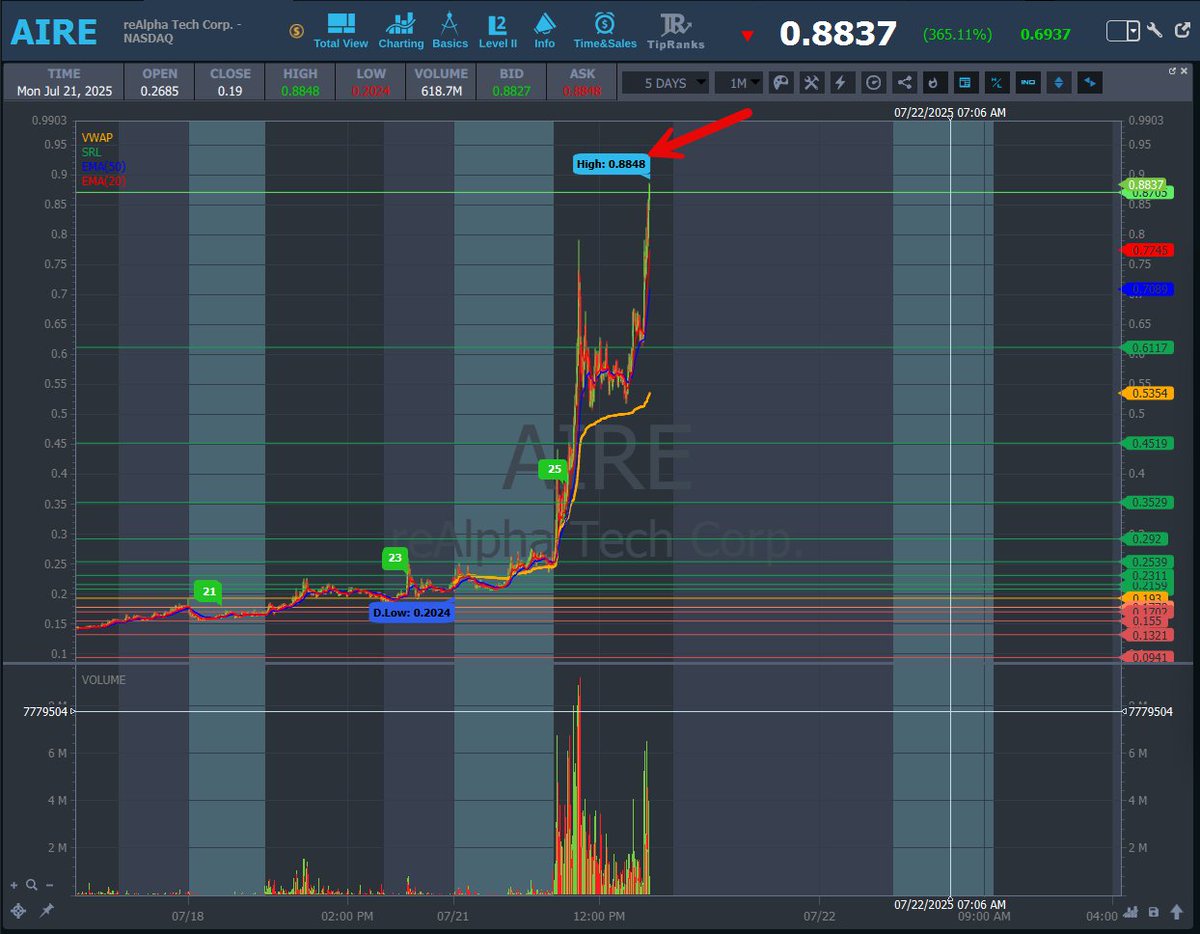Click the High: 0.8848 label
This screenshot has width=1200, height=934.
click(x=611, y=164)
